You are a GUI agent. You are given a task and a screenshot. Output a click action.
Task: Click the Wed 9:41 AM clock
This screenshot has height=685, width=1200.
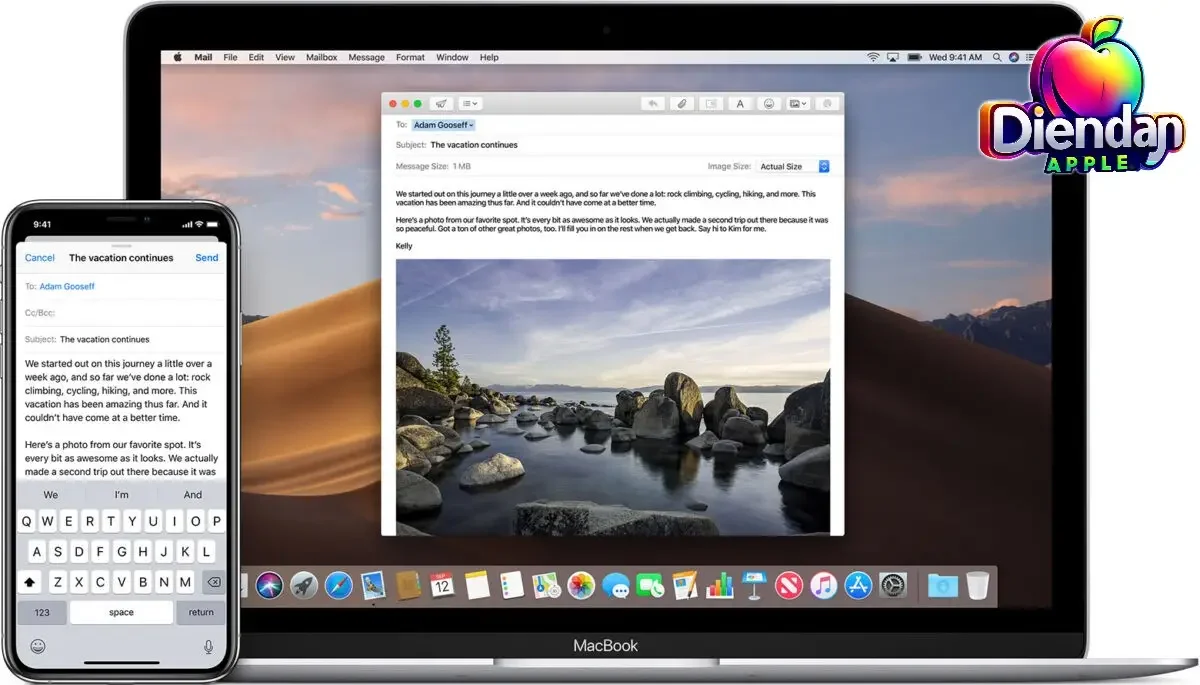point(955,57)
